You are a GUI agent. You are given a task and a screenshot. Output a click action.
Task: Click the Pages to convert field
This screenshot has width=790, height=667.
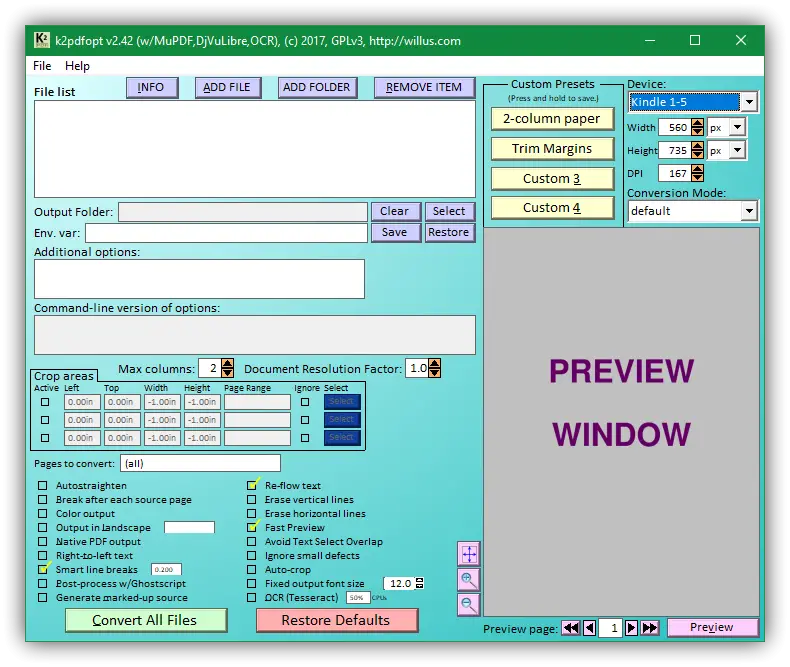(200, 463)
